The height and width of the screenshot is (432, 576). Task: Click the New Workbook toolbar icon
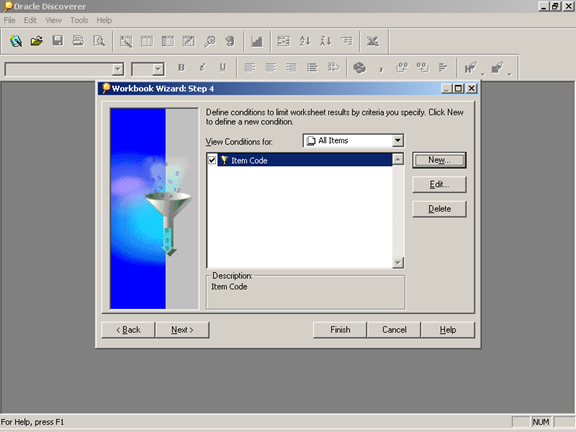[x=16, y=41]
